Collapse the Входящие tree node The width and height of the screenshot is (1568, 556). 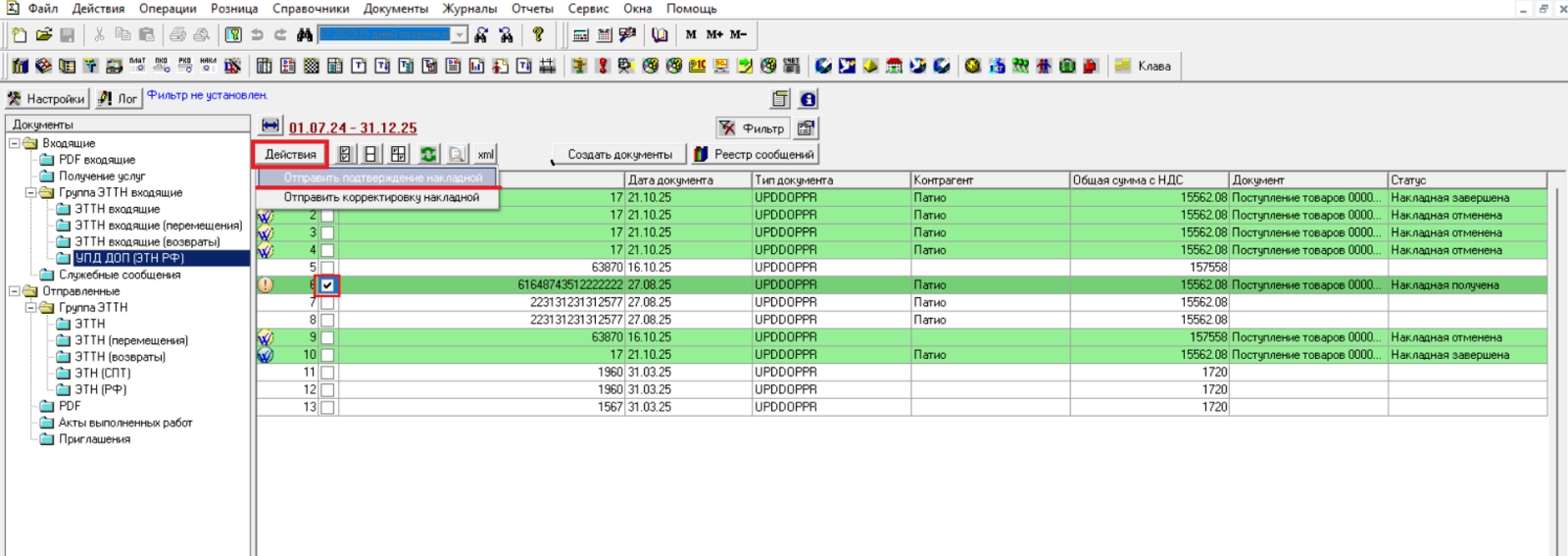pyautogui.click(x=15, y=143)
